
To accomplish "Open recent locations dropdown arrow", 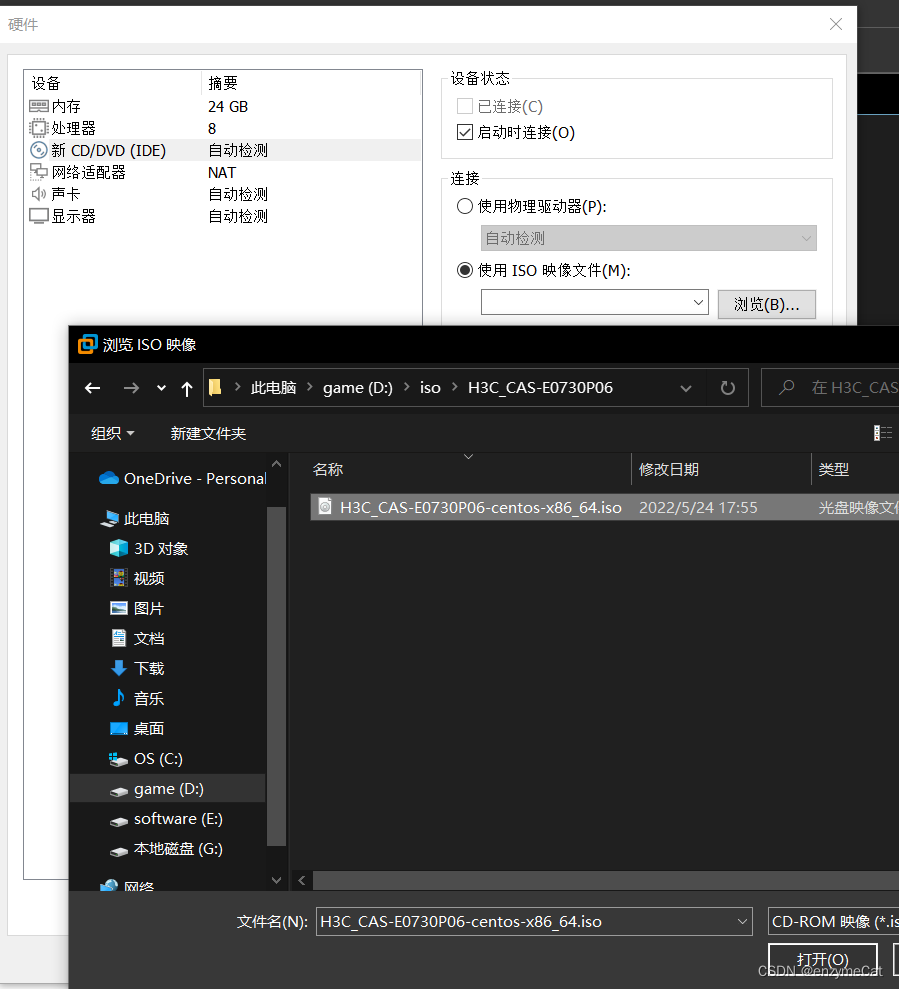I will pos(162,388).
